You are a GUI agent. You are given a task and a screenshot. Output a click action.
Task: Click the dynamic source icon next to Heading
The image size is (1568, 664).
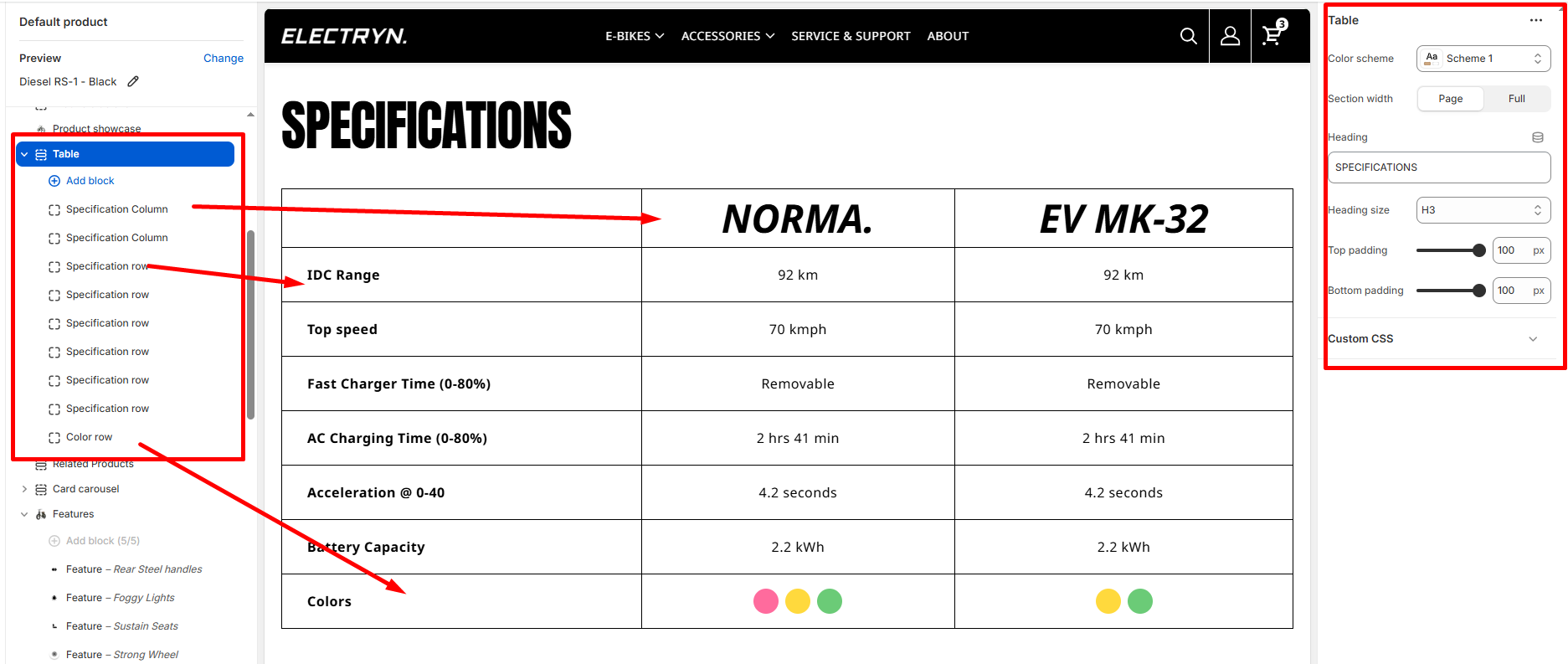[1537, 137]
